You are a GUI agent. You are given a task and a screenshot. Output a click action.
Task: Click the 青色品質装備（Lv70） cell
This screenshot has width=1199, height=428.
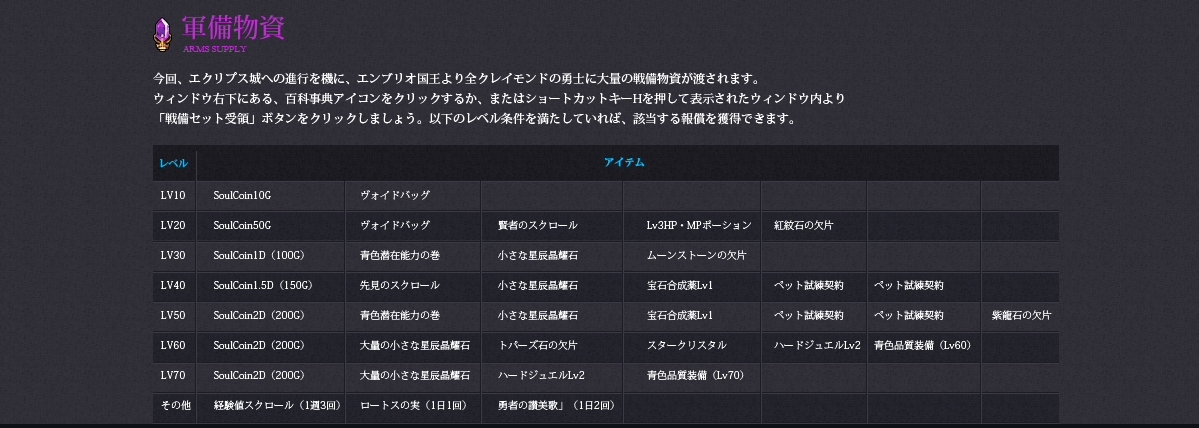tap(696, 375)
